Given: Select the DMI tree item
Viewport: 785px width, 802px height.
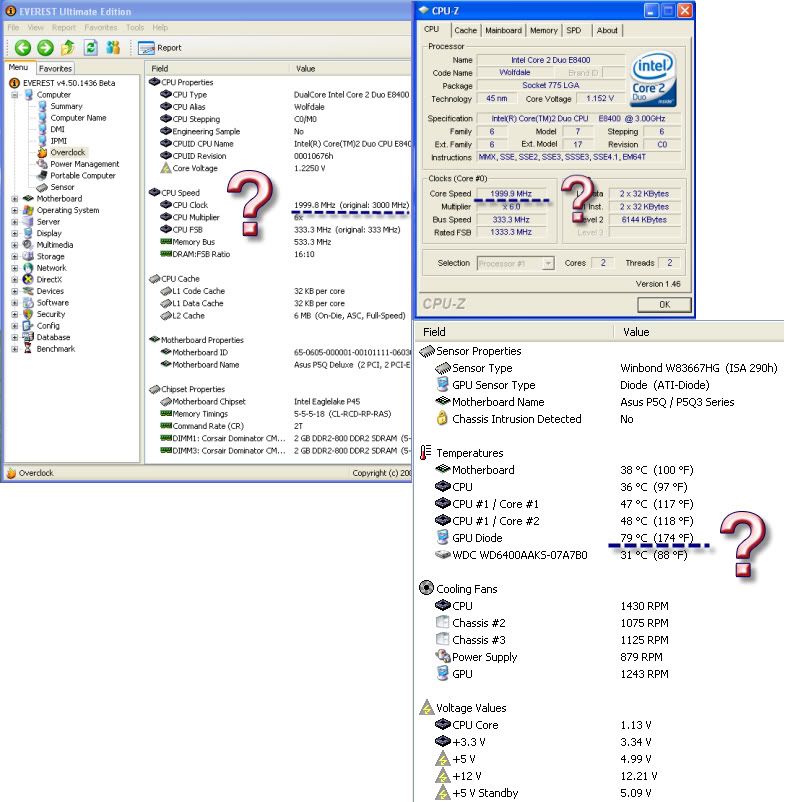Looking at the screenshot, I should (57, 129).
